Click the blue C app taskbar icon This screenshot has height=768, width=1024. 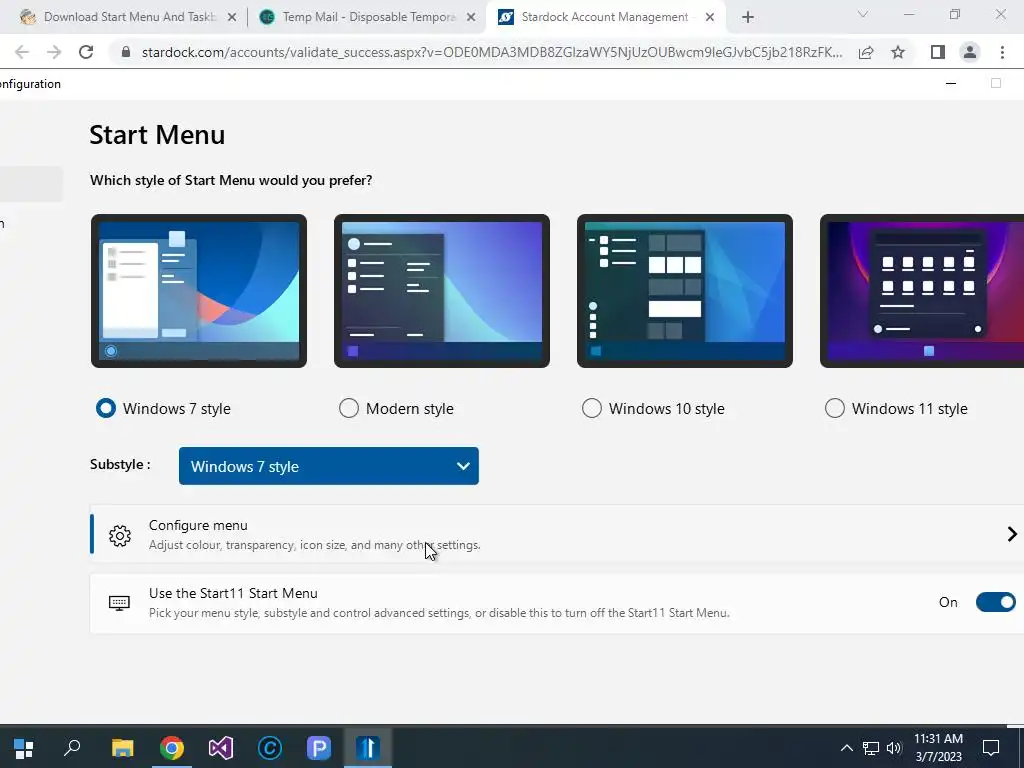270,748
